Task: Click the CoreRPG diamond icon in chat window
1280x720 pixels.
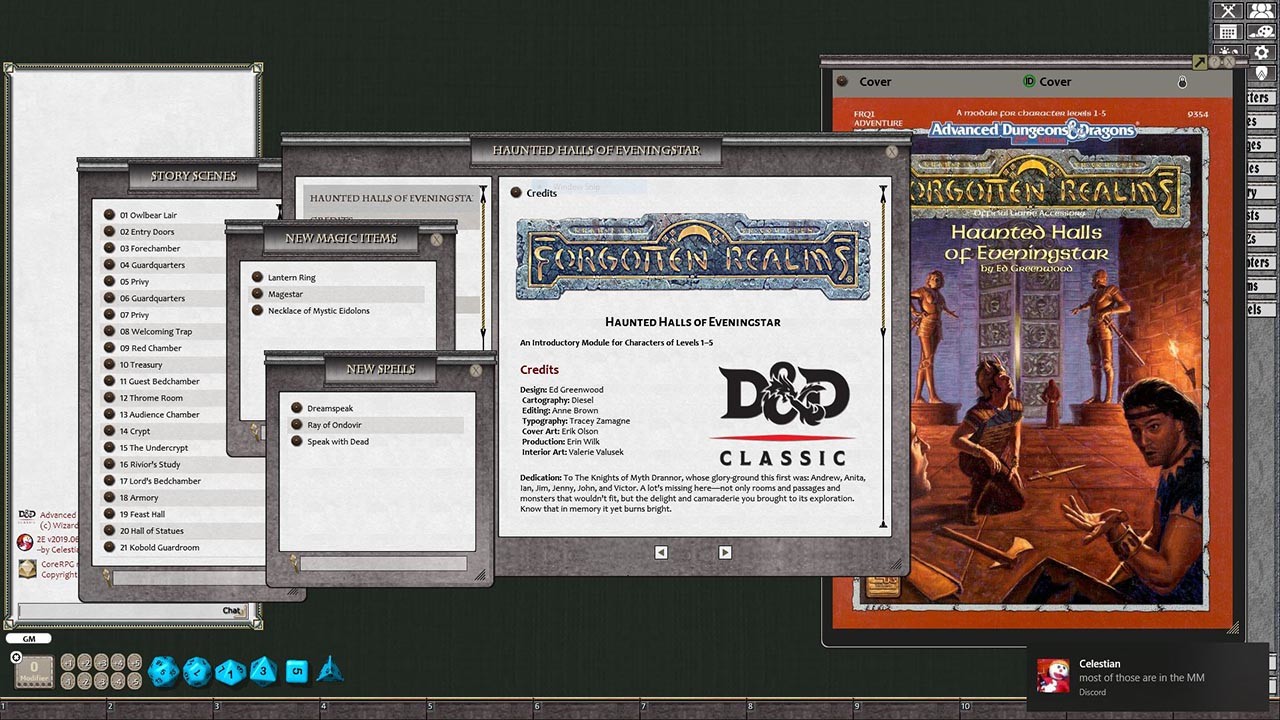Action: pyautogui.click(x=27, y=570)
